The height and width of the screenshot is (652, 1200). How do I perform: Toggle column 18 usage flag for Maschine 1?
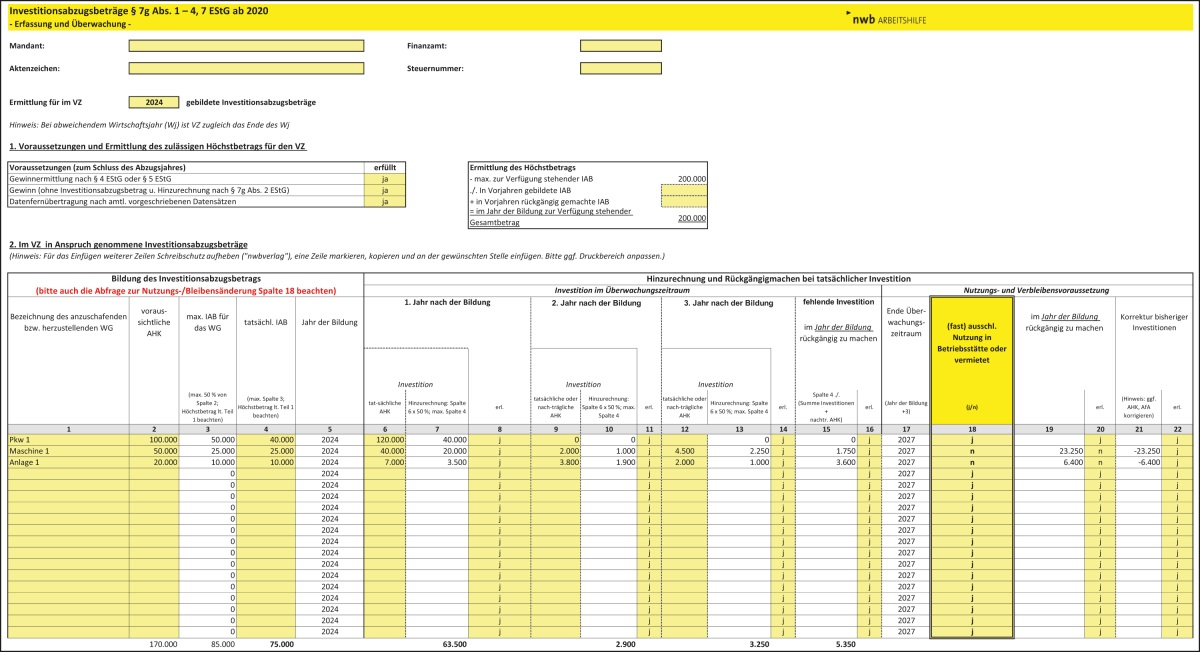coord(972,451)
